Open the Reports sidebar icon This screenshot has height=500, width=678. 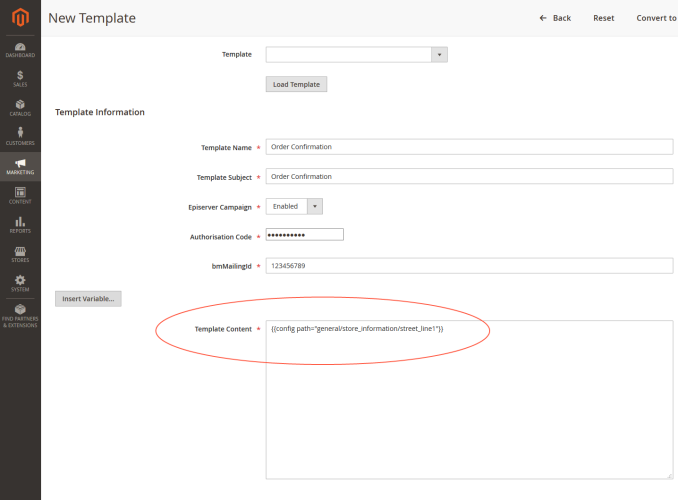tap(20, 224)
